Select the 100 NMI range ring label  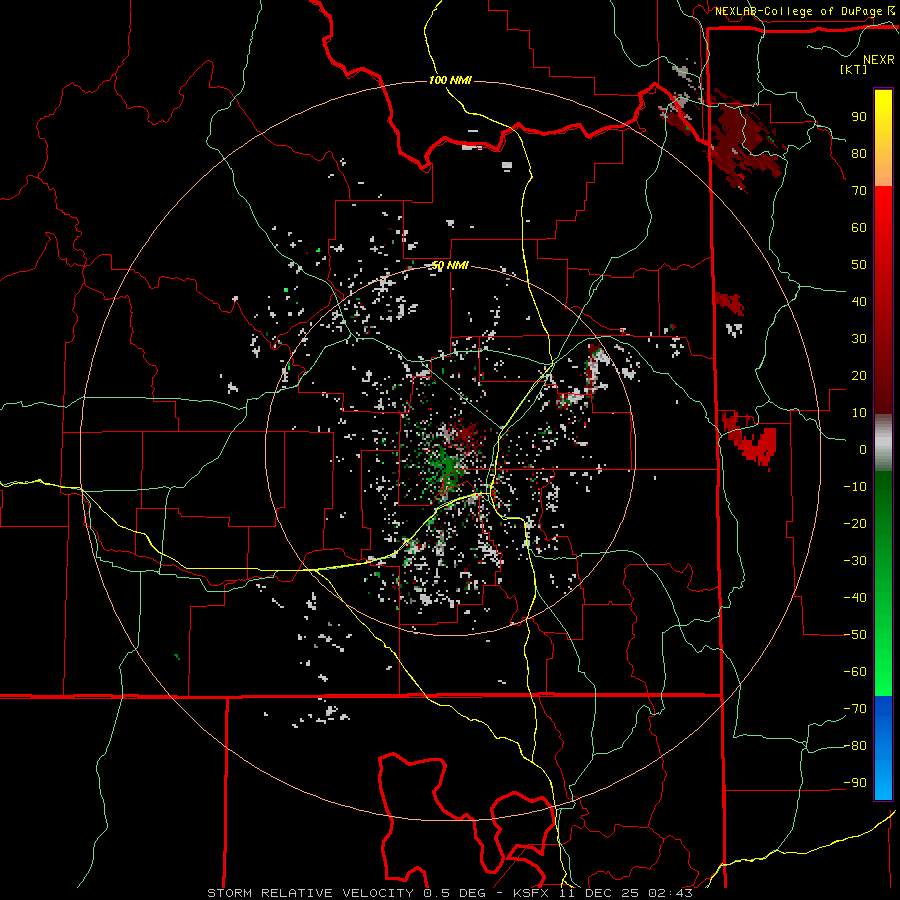(450, 80)
